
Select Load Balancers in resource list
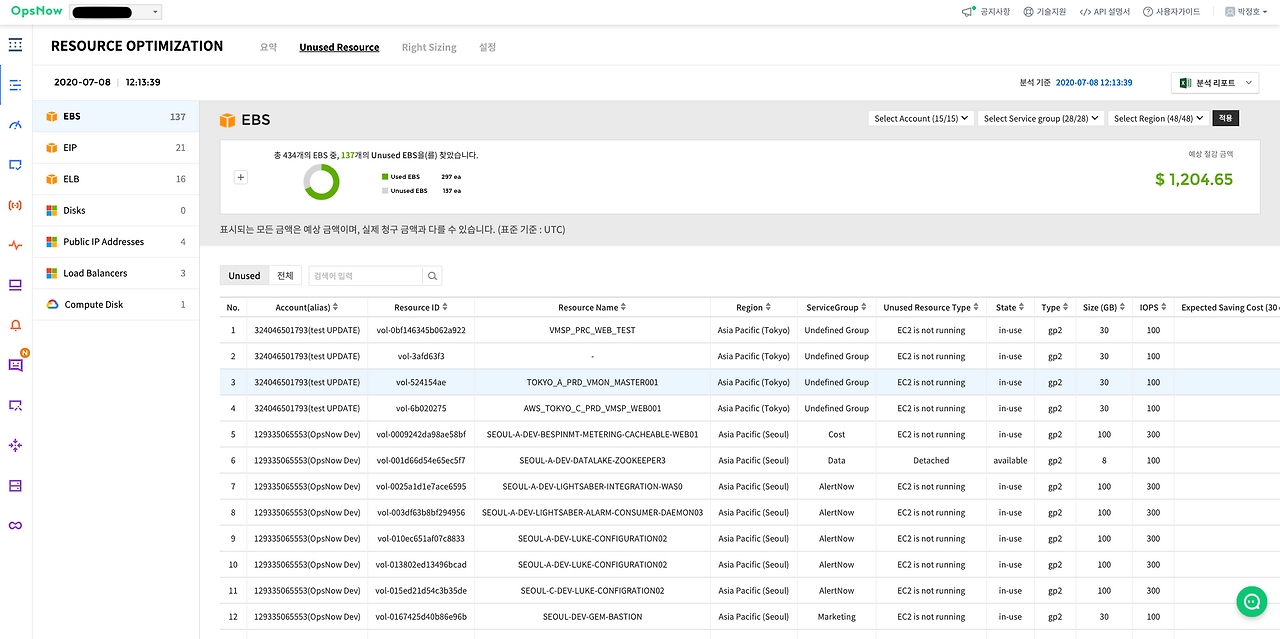point(116,273)
